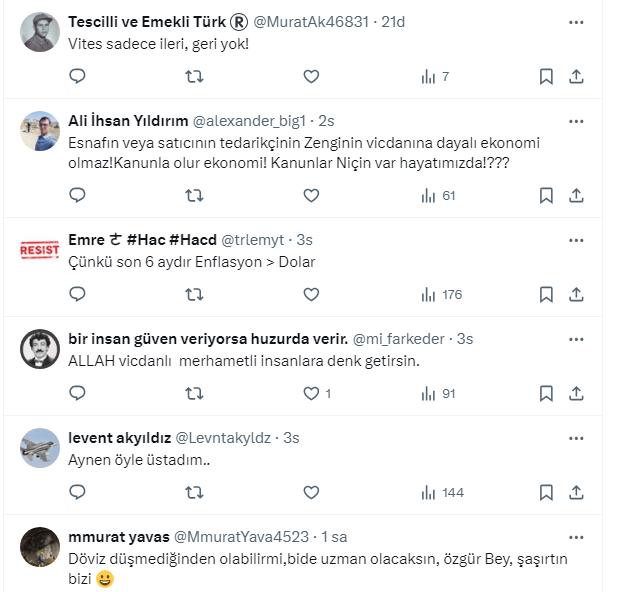Retweet Ali İhsan Yıldırım's tweet
The image size is (626, 592).
coord(194,195)
